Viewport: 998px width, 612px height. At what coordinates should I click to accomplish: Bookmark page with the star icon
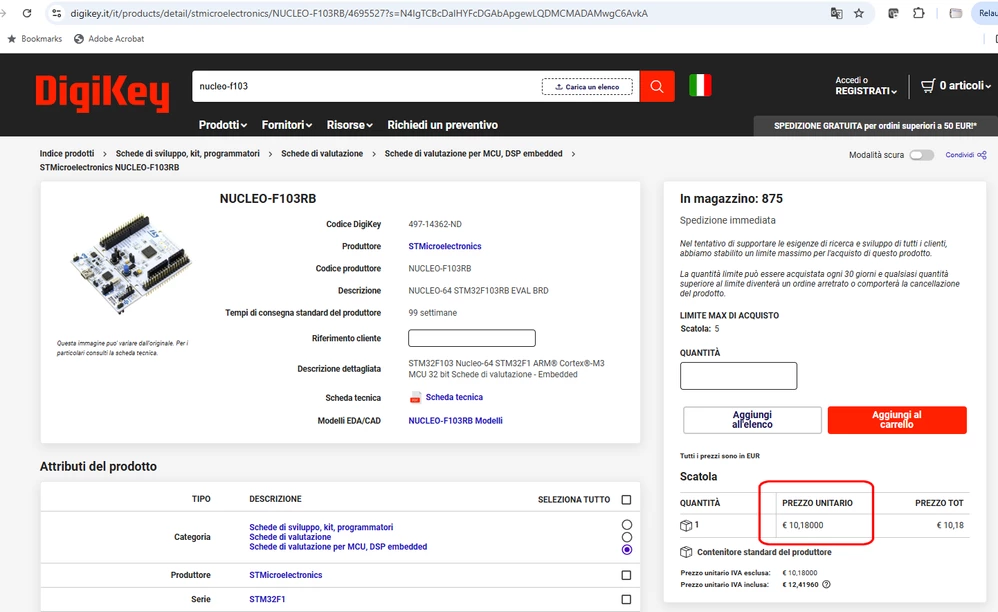pyautogui.click(x=859, y=13)
